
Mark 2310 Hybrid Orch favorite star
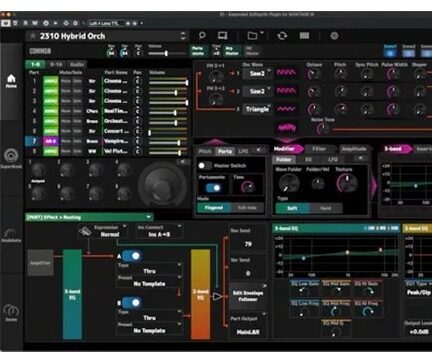point(33,36)
